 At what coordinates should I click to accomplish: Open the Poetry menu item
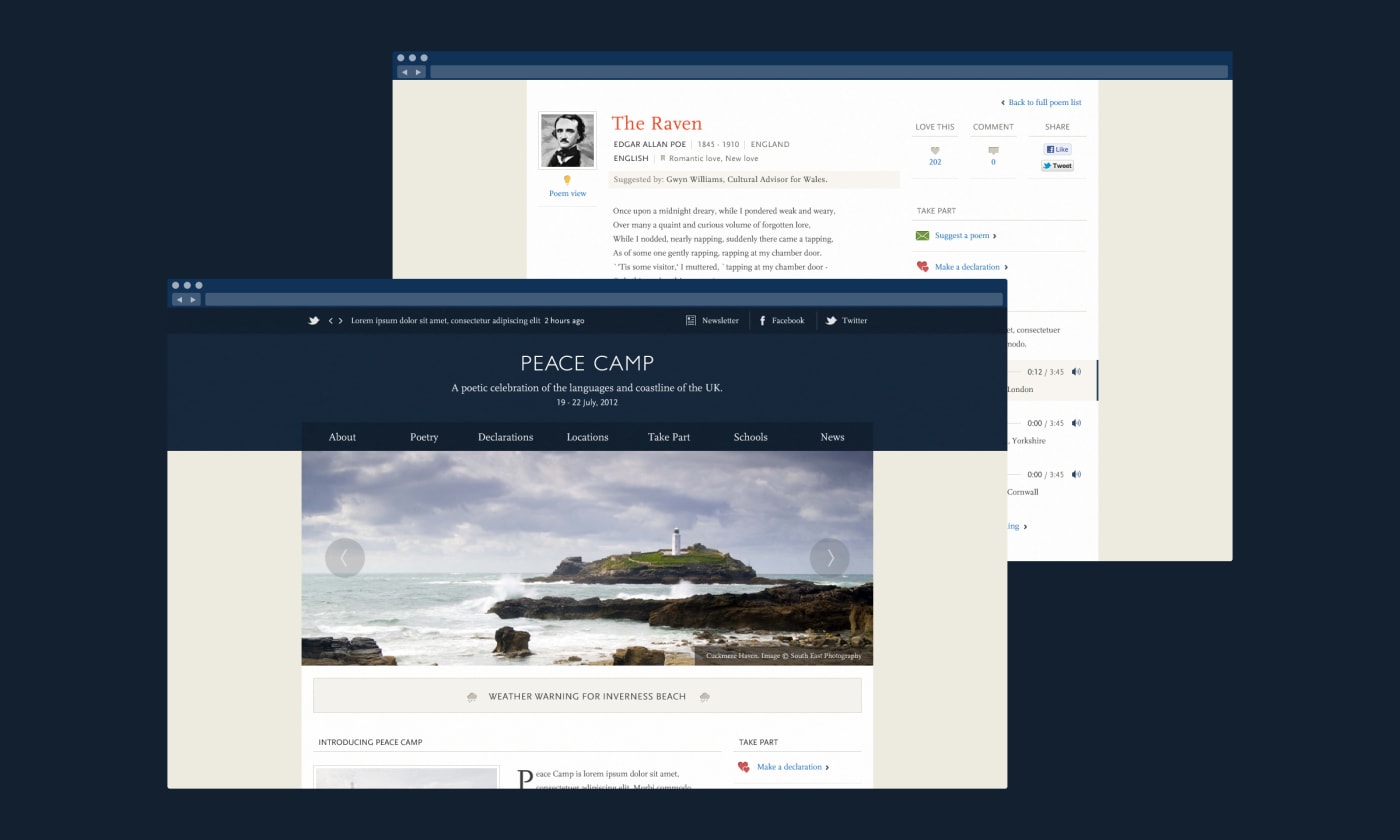tap(424, 437)
